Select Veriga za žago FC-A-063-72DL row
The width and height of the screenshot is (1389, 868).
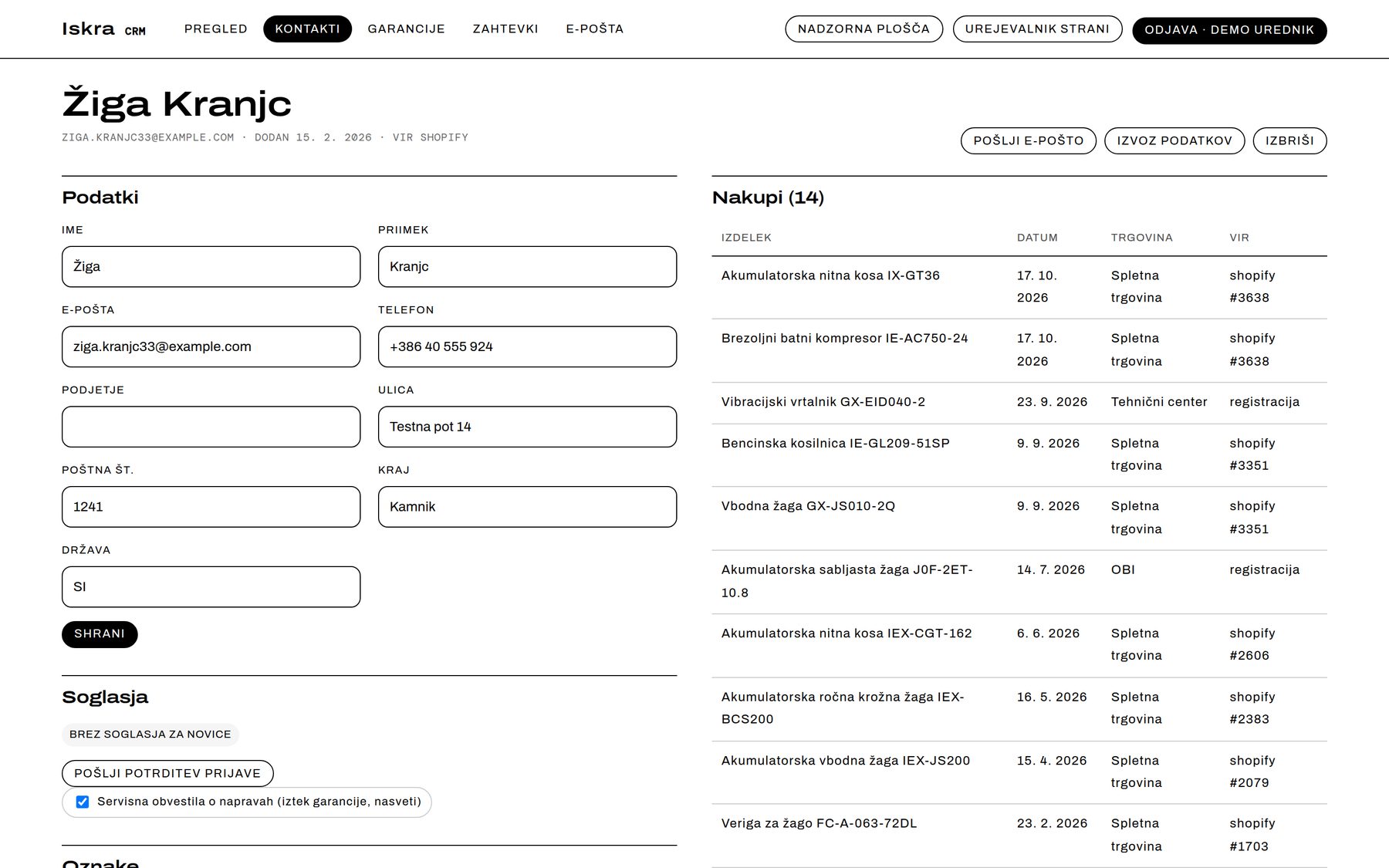click(1019, 836)
